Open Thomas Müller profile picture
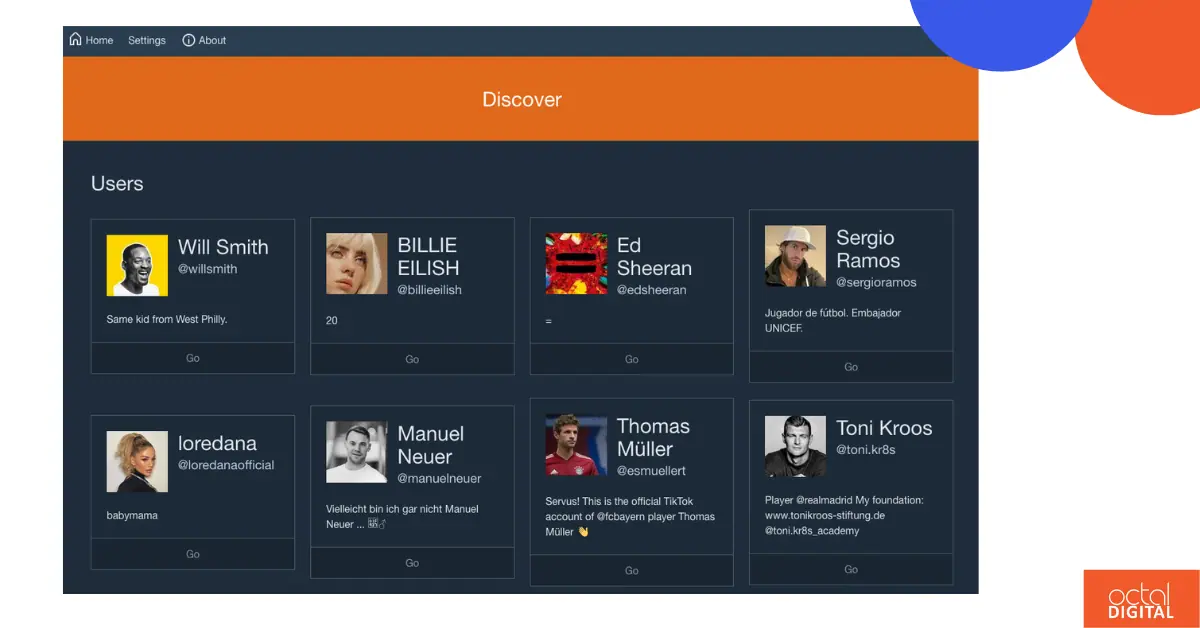 (x=576, y=445)
